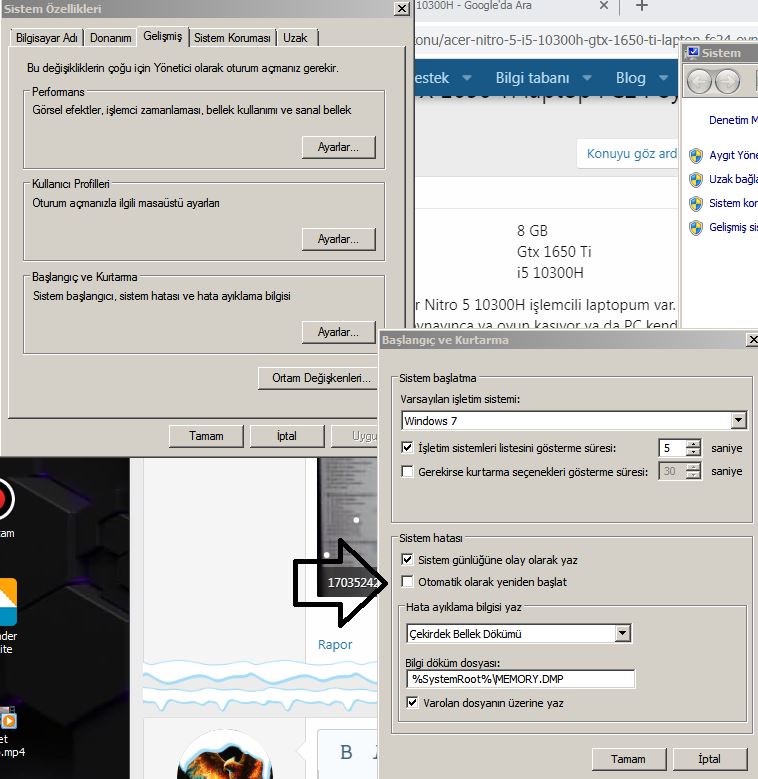Click the Sistem koruması shield icon
Image resolution: width=758 pixels, height=779 pixels.
point(696,203)
